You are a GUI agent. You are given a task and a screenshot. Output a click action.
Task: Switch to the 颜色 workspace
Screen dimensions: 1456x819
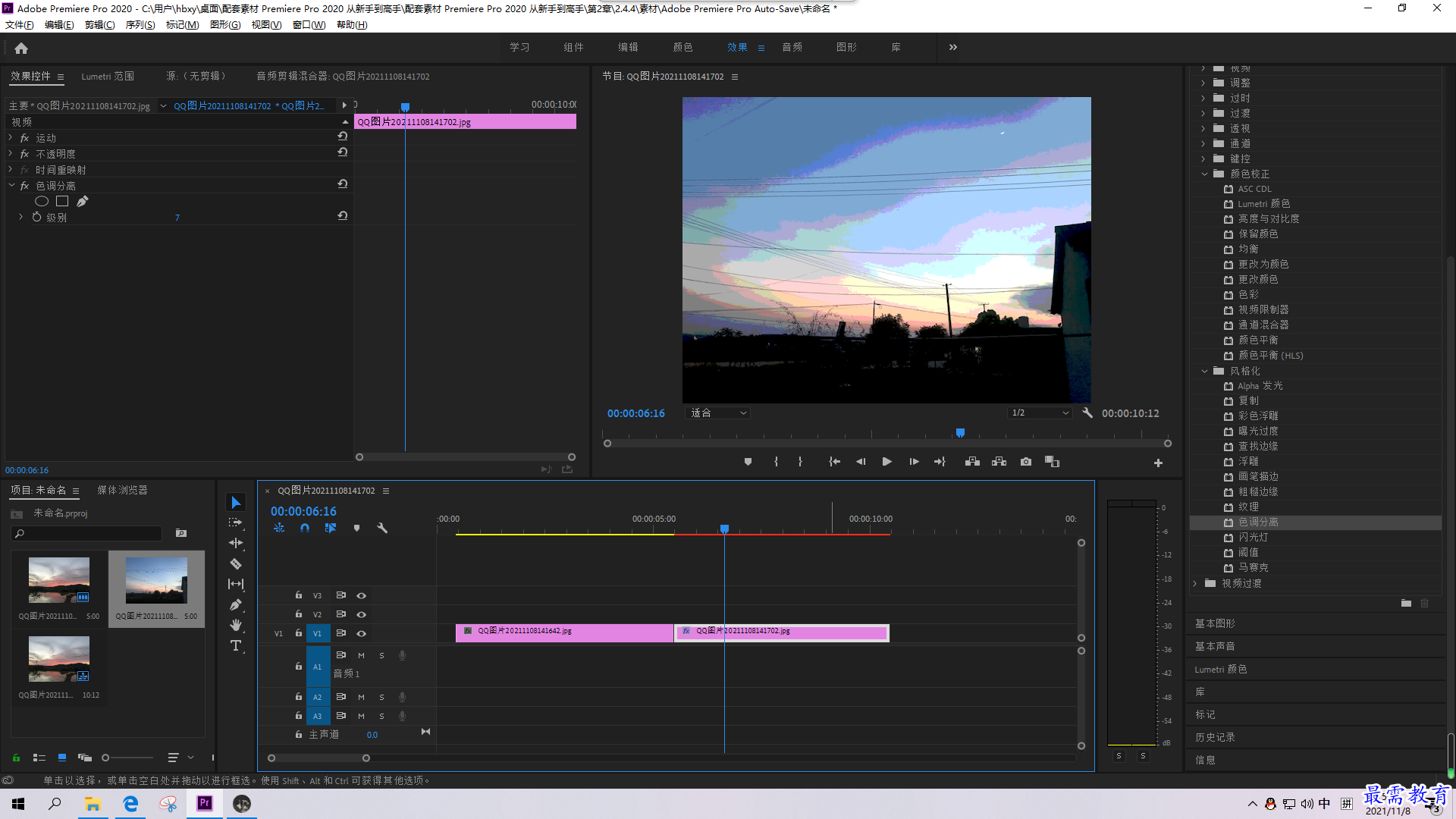click(682, 47)
